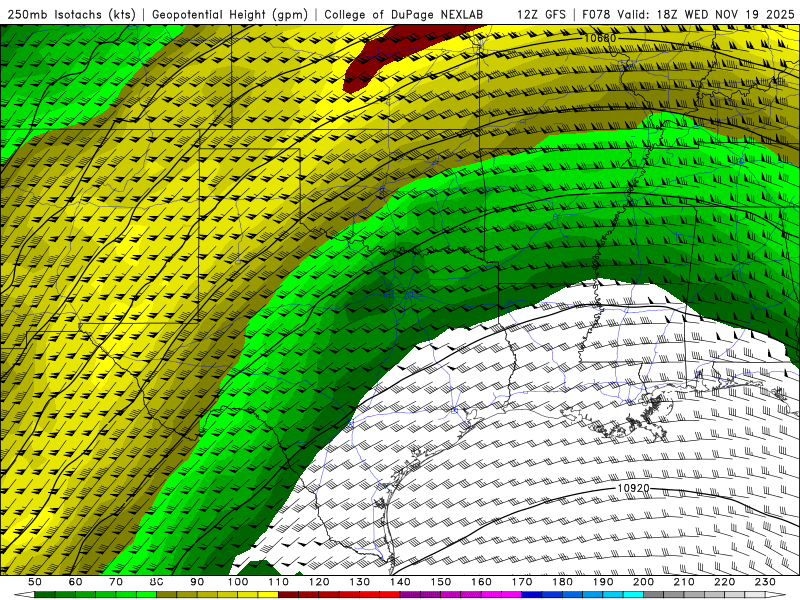Click the 90 value on the color scale
The height and width of the screenshot is (600, 800).
pos(197,582)
